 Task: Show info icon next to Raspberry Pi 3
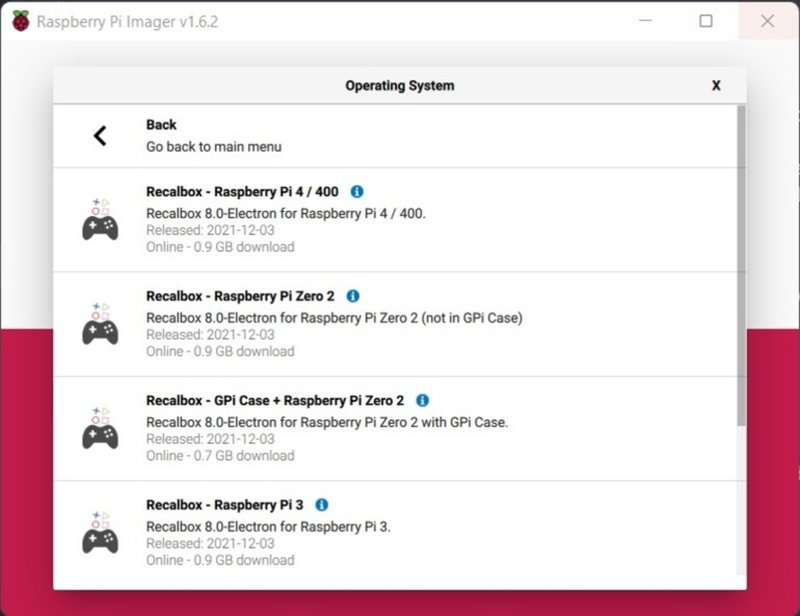(x=322, y=505)
